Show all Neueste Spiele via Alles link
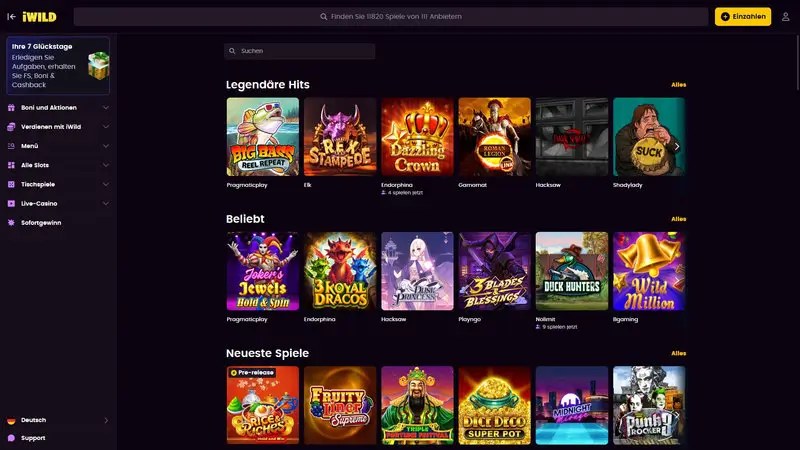This screenshot has width=800, height=450. [x=679, y=353]
